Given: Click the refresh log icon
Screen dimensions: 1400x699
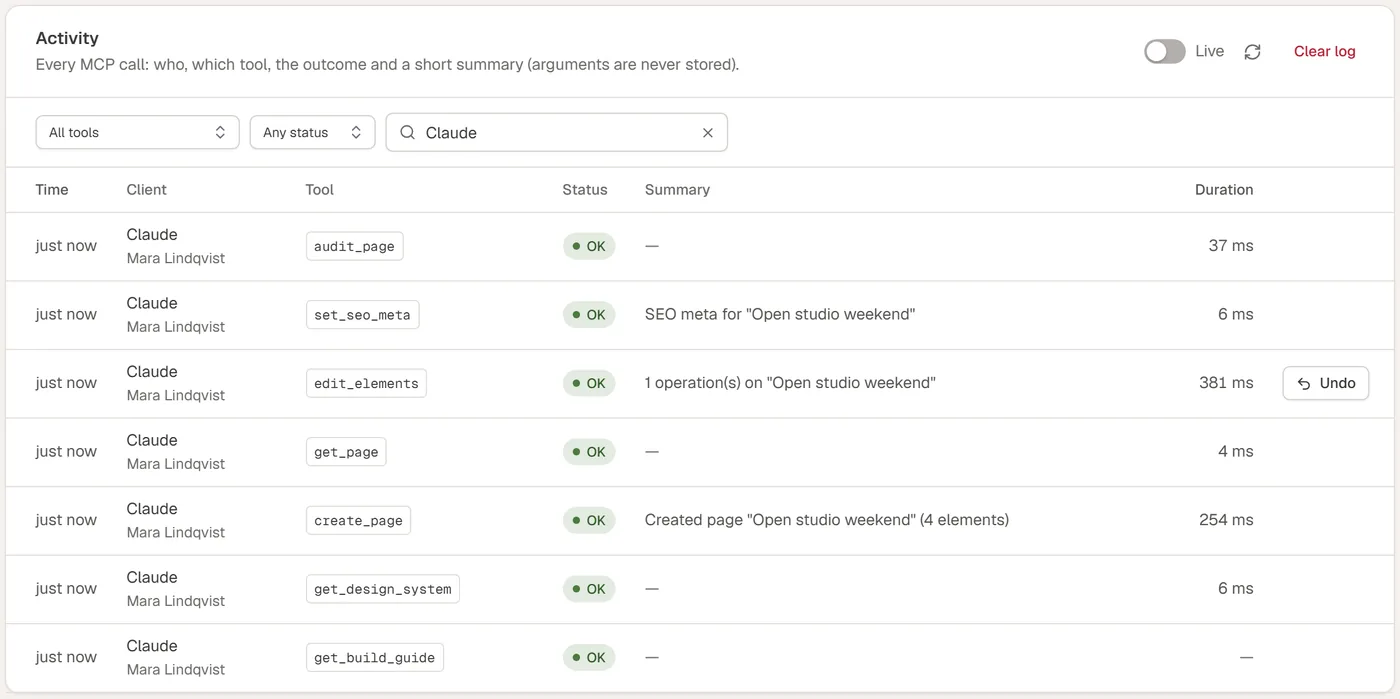Looking at the screenshot, I should tap(1252, 52).
